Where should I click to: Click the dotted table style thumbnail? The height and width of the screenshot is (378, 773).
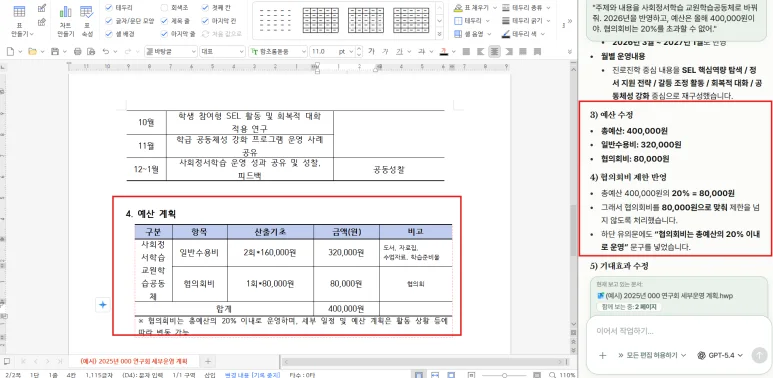[275, 20]
